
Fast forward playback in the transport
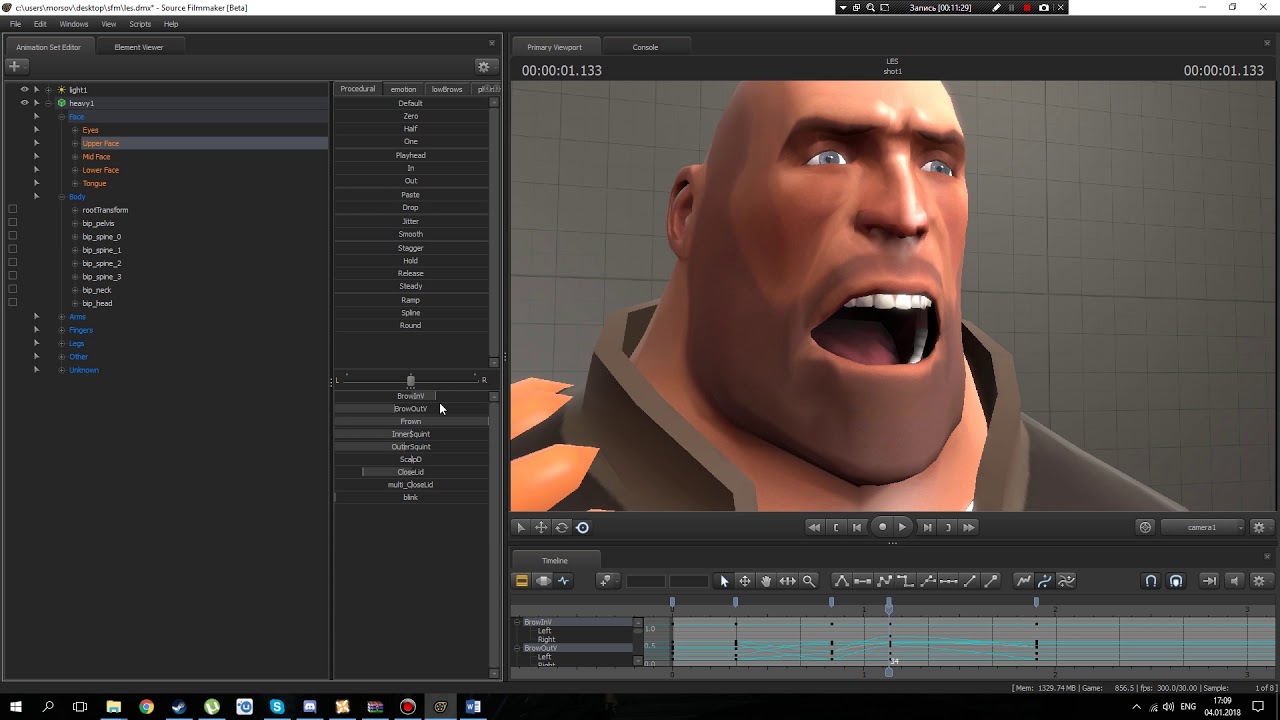(968, 527)
